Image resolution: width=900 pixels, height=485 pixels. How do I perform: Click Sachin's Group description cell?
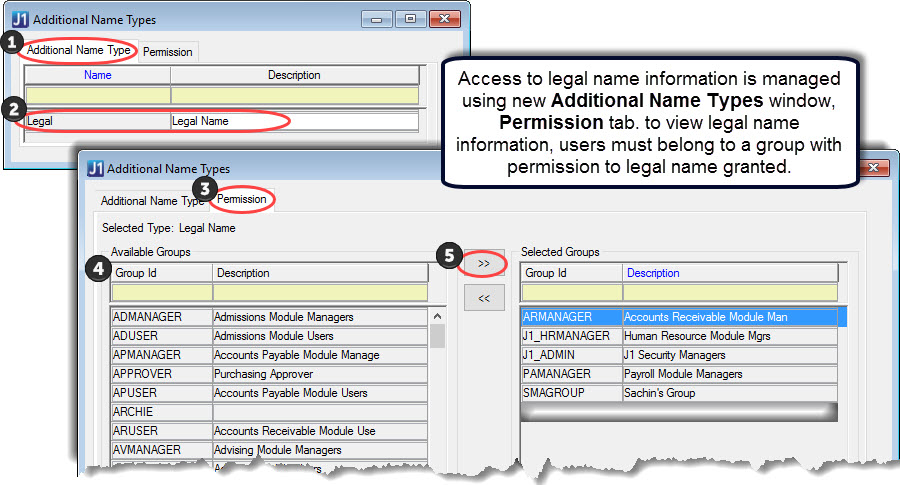click(730, 393)
